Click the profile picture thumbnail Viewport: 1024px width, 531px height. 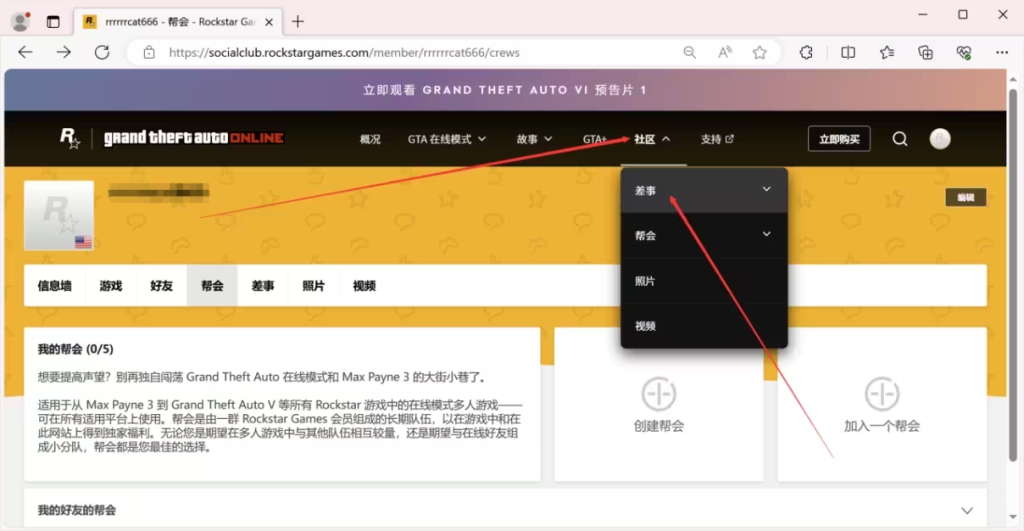59,216
